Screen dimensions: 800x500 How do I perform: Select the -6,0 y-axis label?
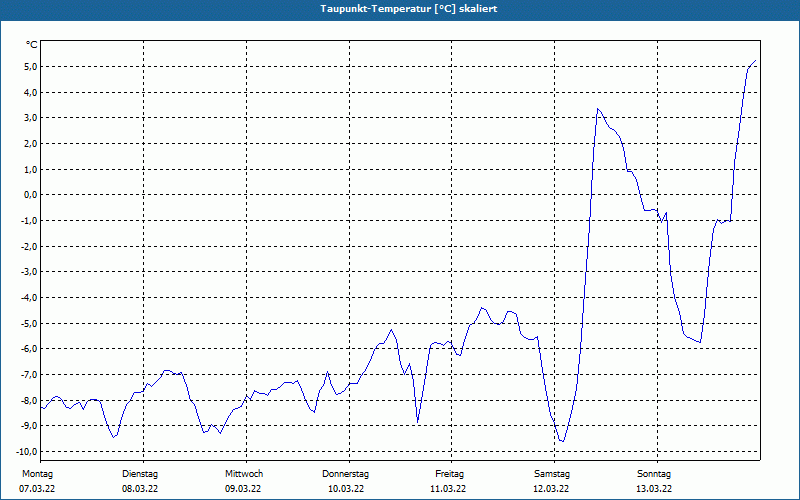(x=28, y=349)
